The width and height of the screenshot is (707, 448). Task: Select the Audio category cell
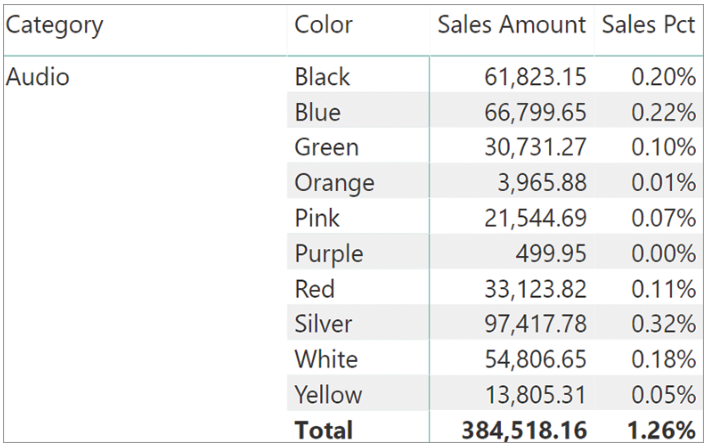38,77
